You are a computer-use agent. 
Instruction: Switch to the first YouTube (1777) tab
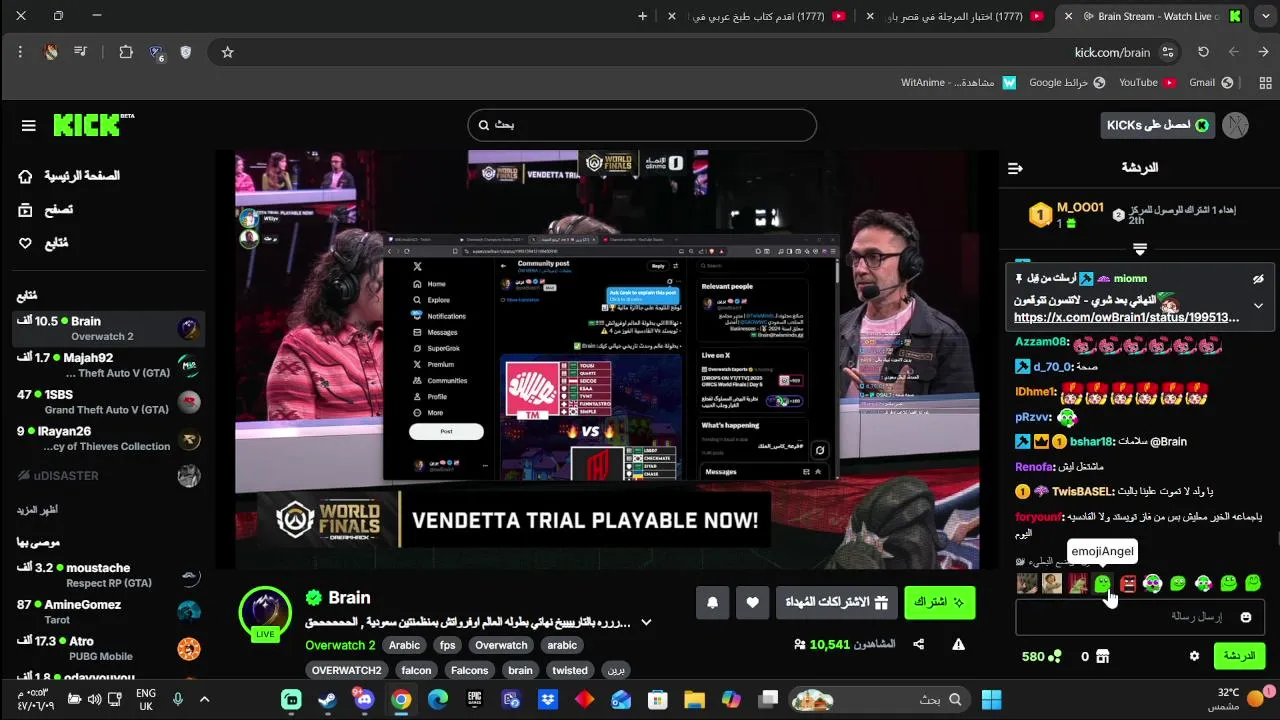(953, 16)
